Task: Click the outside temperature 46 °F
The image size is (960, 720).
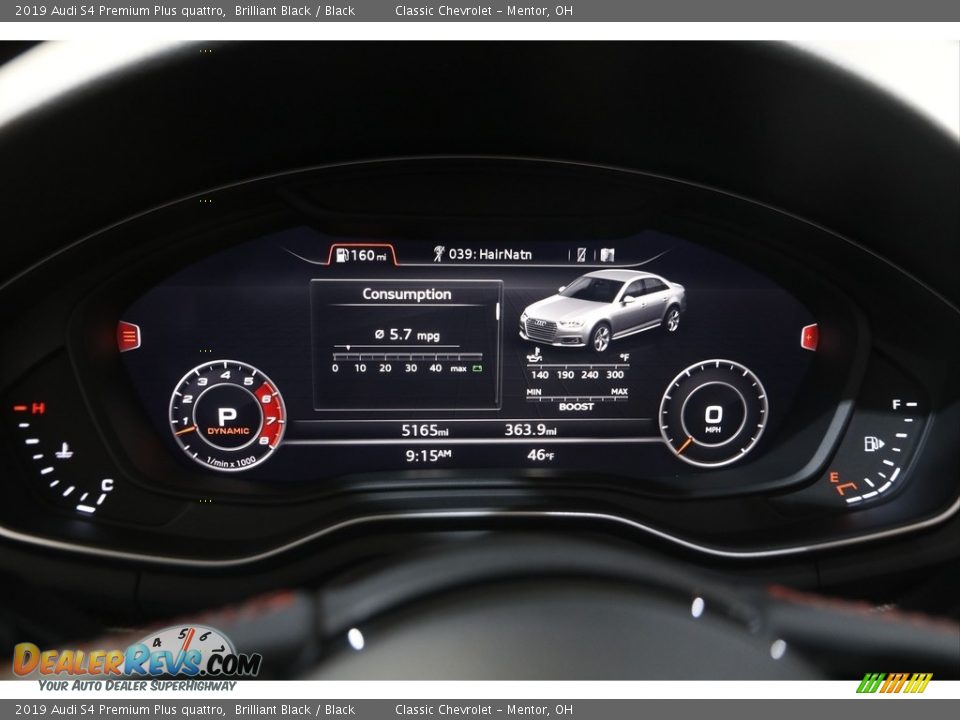Action: point(540,455)
